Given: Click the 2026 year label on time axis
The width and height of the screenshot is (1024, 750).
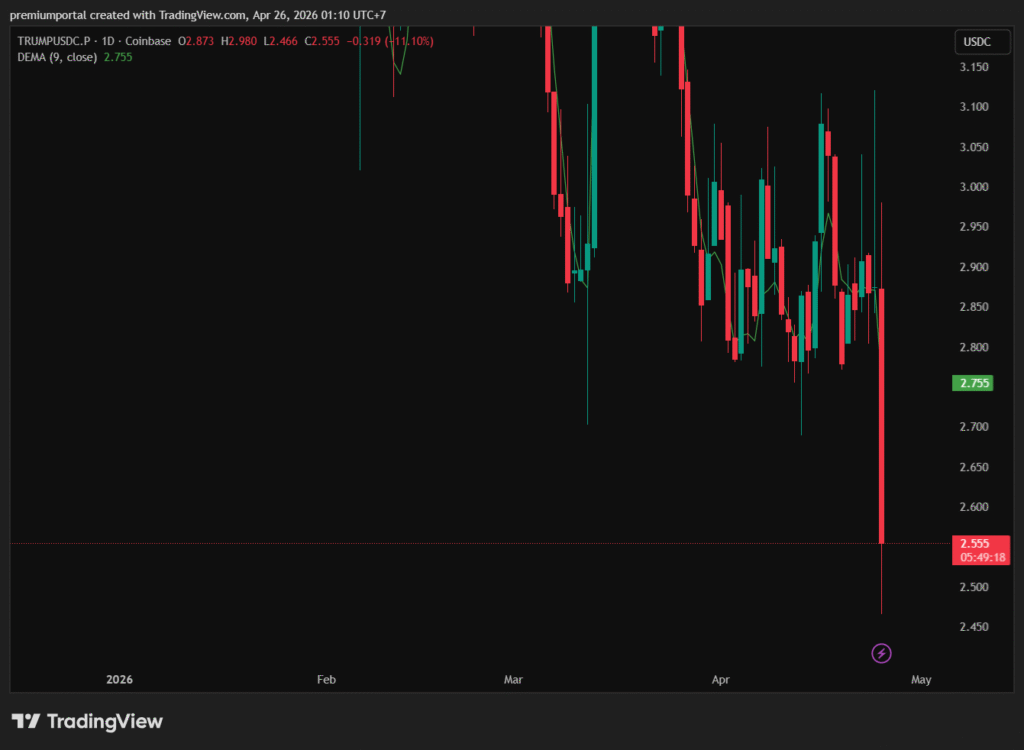Looking at the screenshot, I should coord(119,679).
